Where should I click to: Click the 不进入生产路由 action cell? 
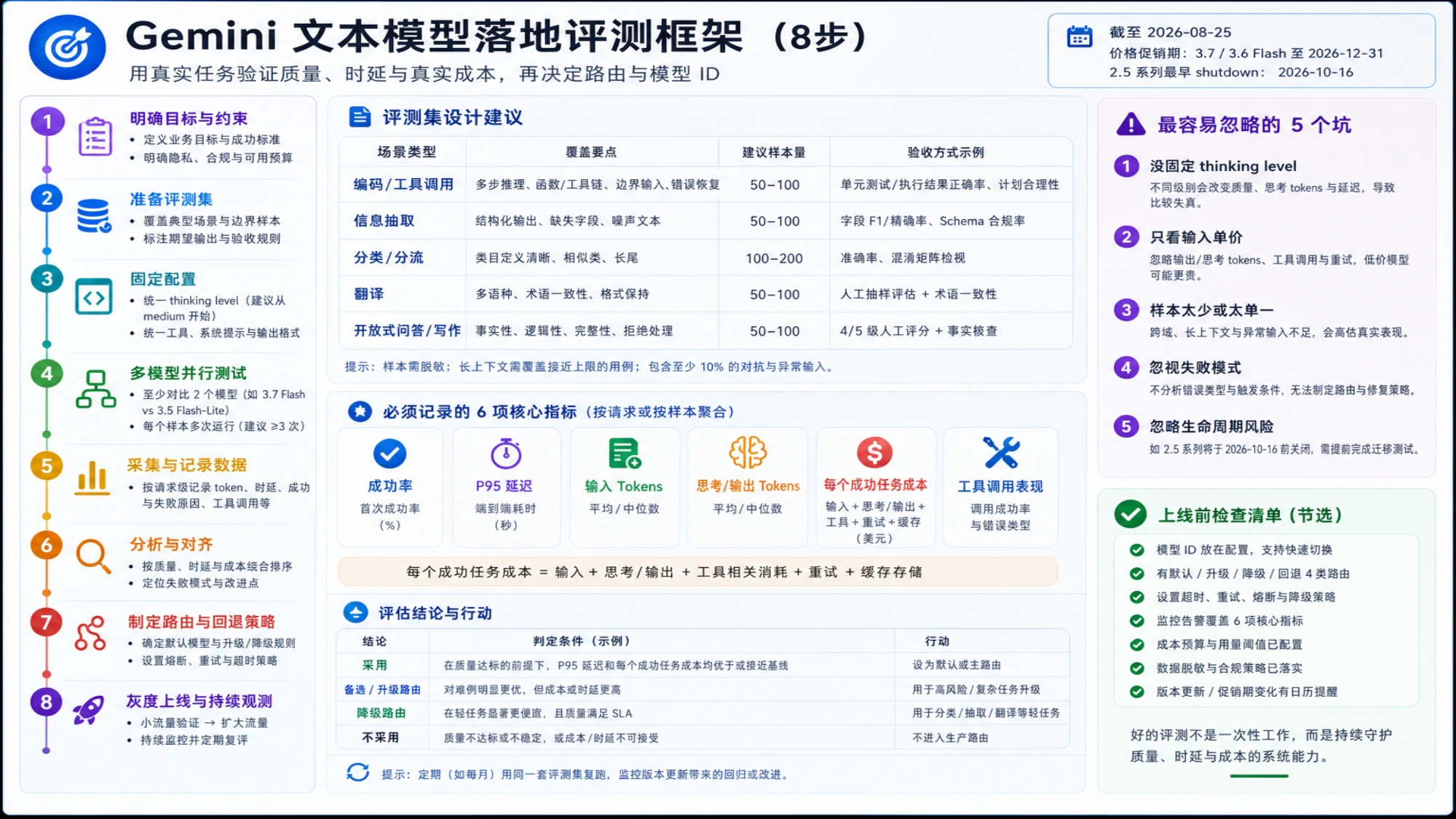950,737
